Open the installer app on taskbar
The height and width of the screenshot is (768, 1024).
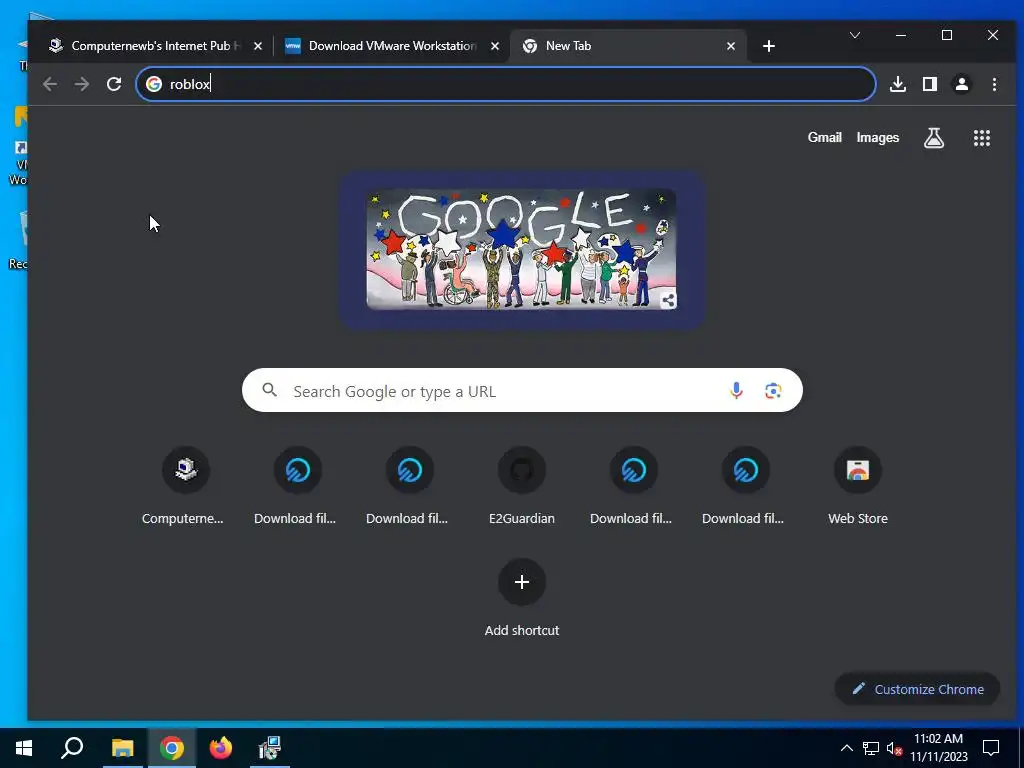(x=269, y=748)
